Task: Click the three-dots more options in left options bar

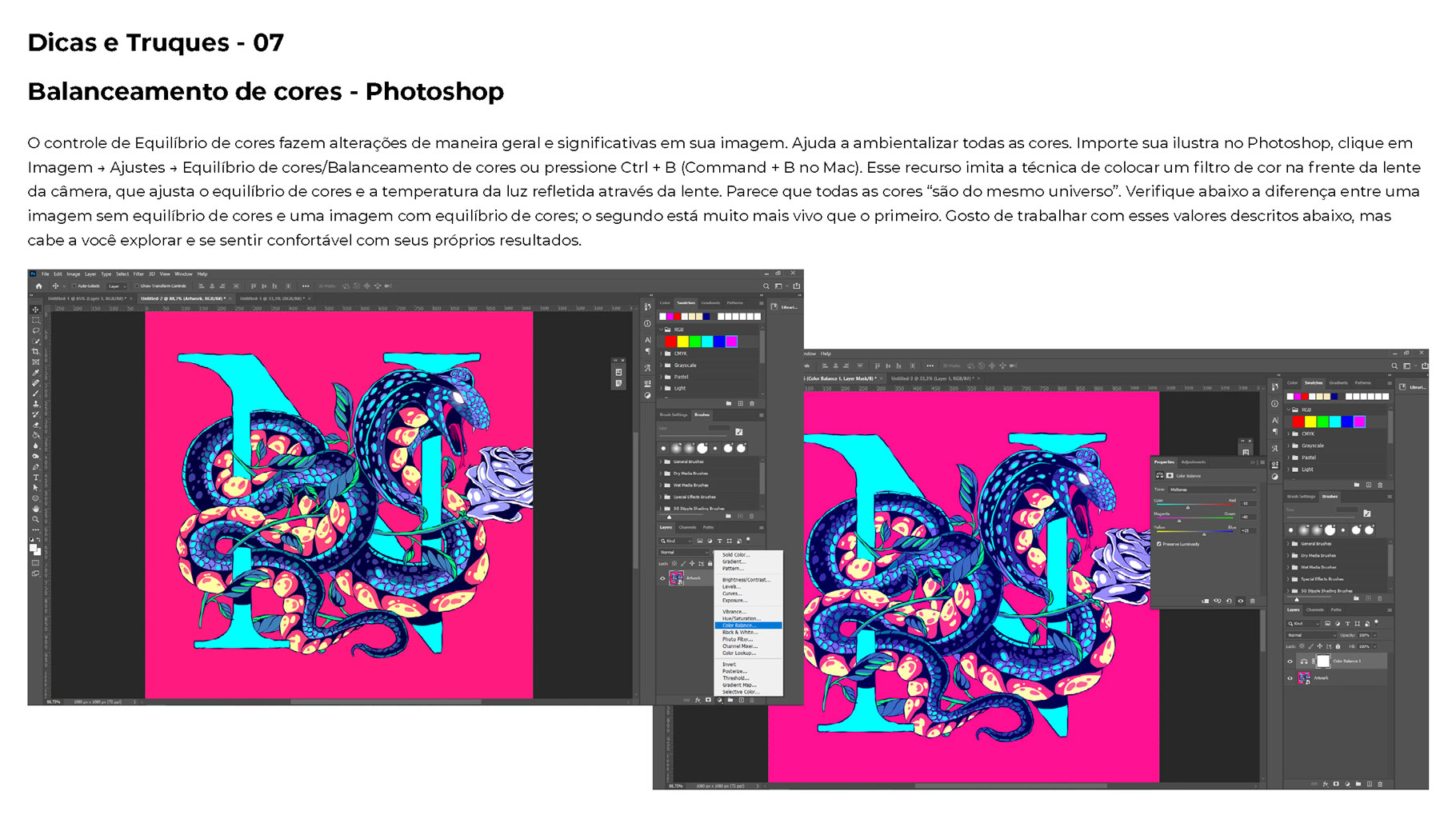Action: (306, 286)
